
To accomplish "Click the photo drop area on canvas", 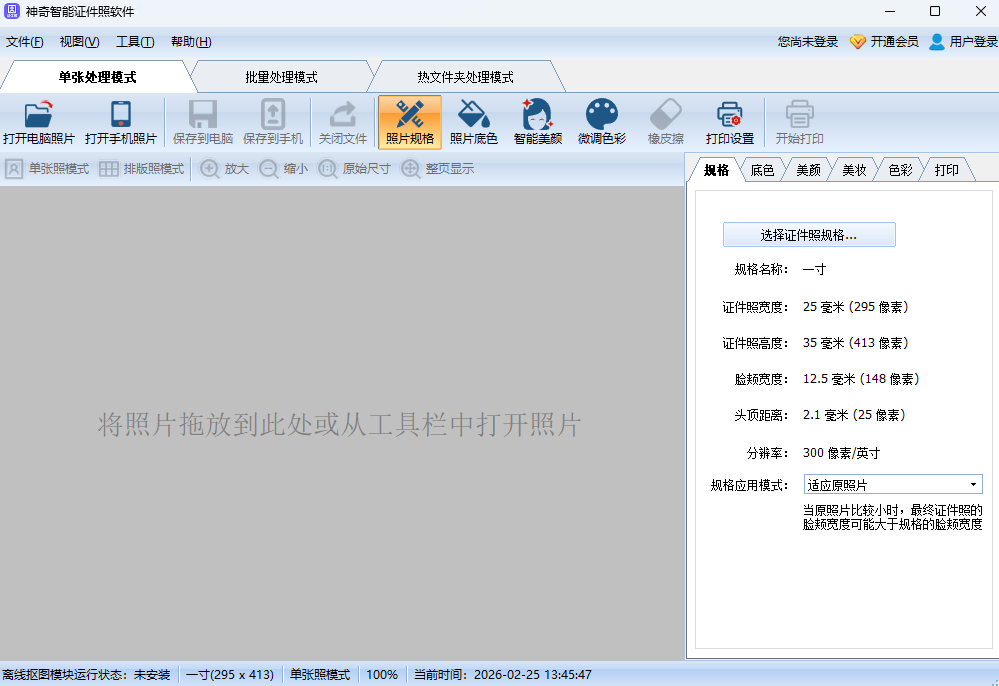I will (340, 424).
